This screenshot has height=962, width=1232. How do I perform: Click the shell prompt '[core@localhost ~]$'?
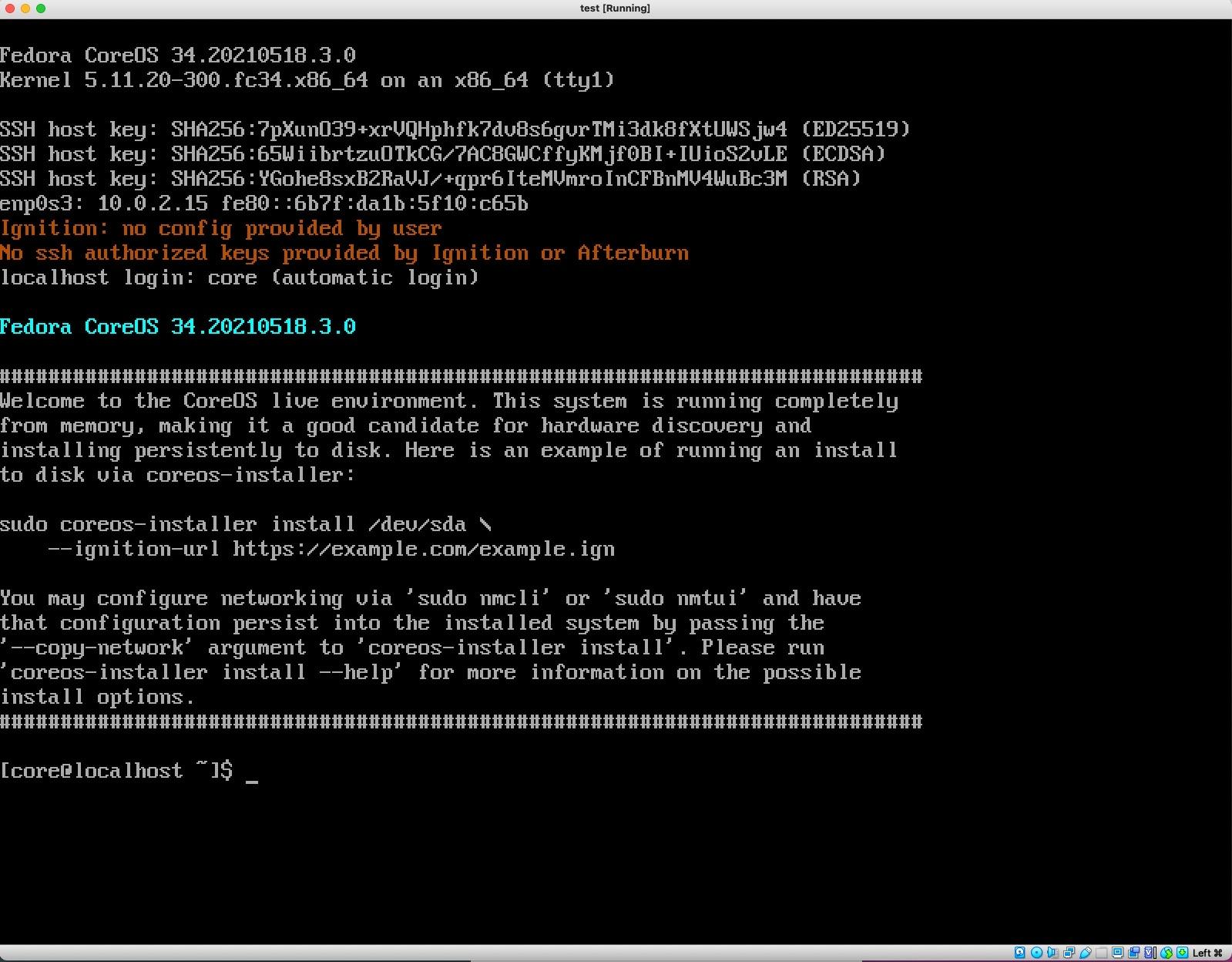point(116,771)
